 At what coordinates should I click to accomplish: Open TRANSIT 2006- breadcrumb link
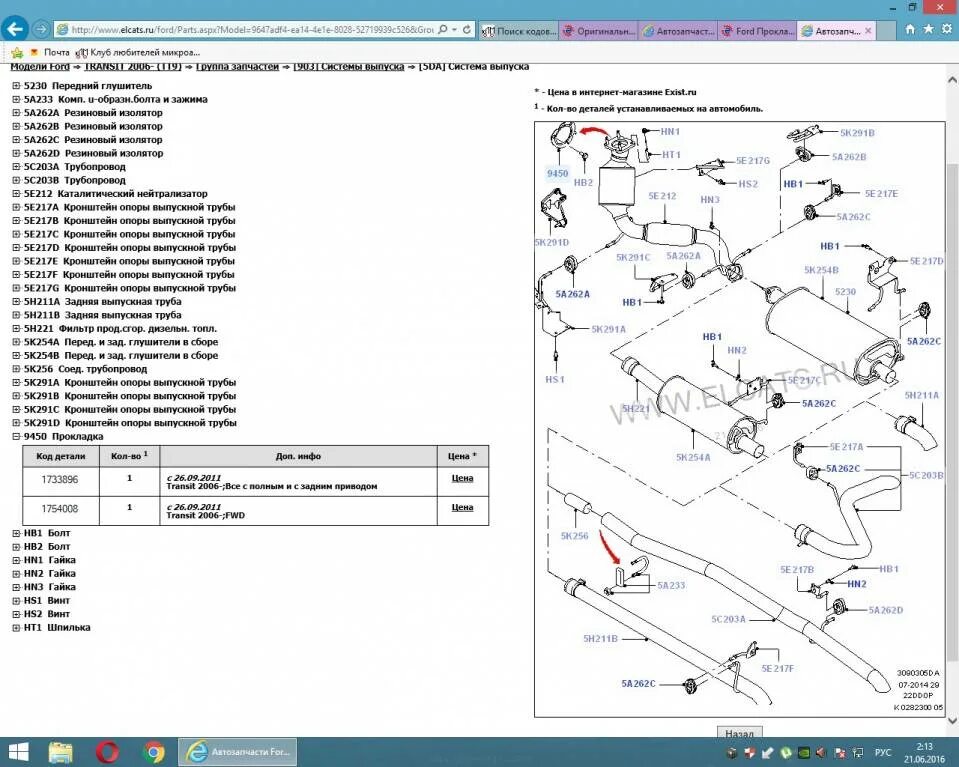133,67
